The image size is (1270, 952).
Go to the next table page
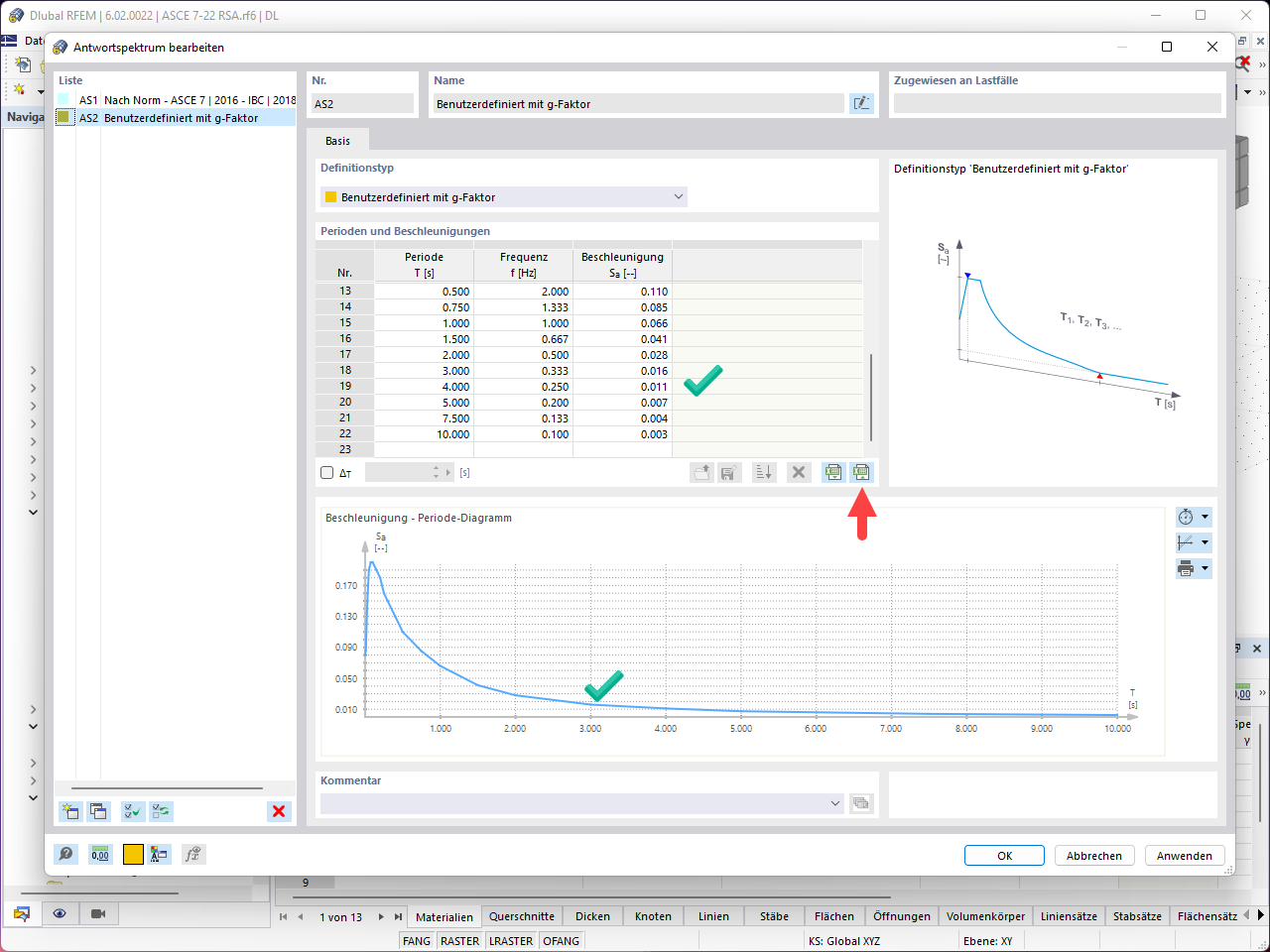[381, 916]
